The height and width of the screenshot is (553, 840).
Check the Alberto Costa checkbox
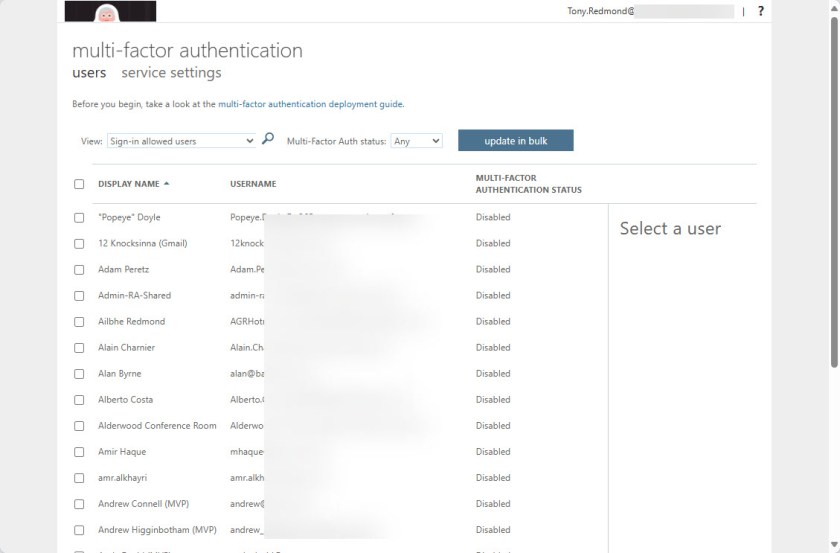[x=79, y=400]
